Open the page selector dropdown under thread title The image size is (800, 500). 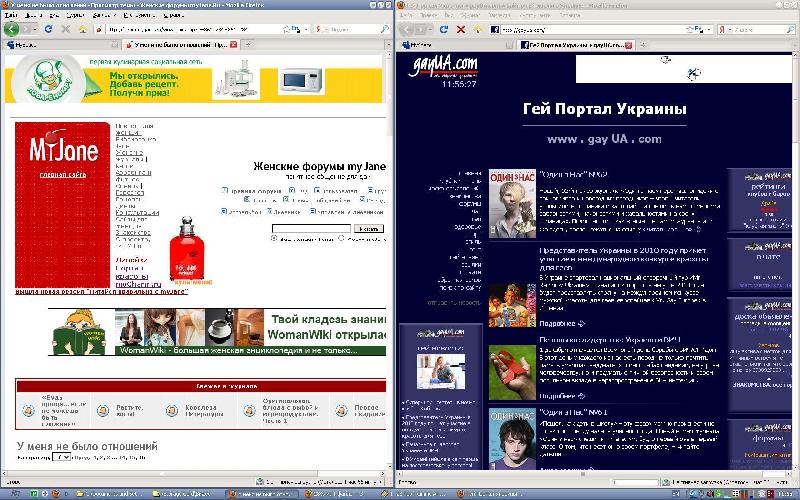pos(61,457)
